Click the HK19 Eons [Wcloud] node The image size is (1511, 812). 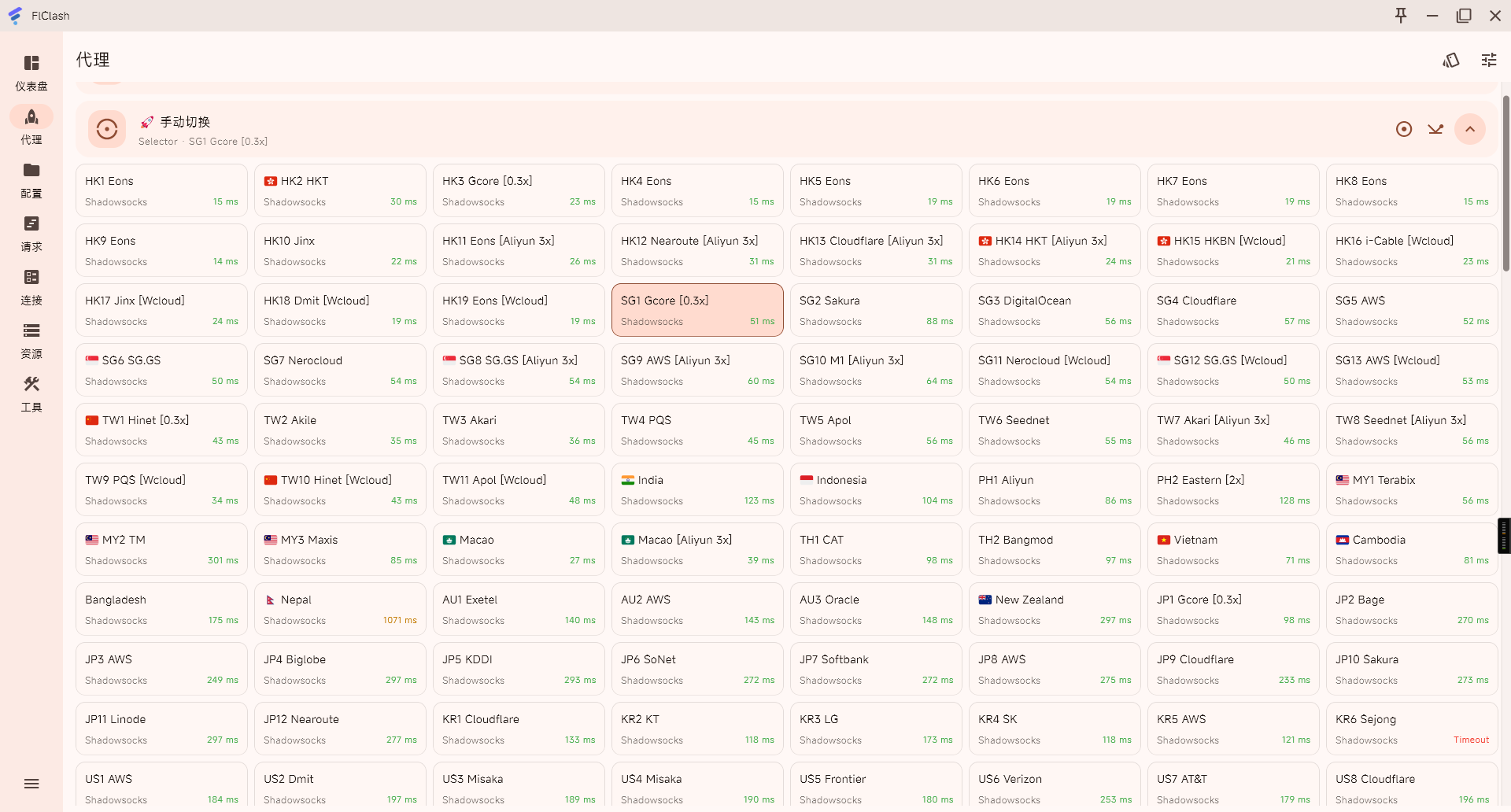pos(519,310)
